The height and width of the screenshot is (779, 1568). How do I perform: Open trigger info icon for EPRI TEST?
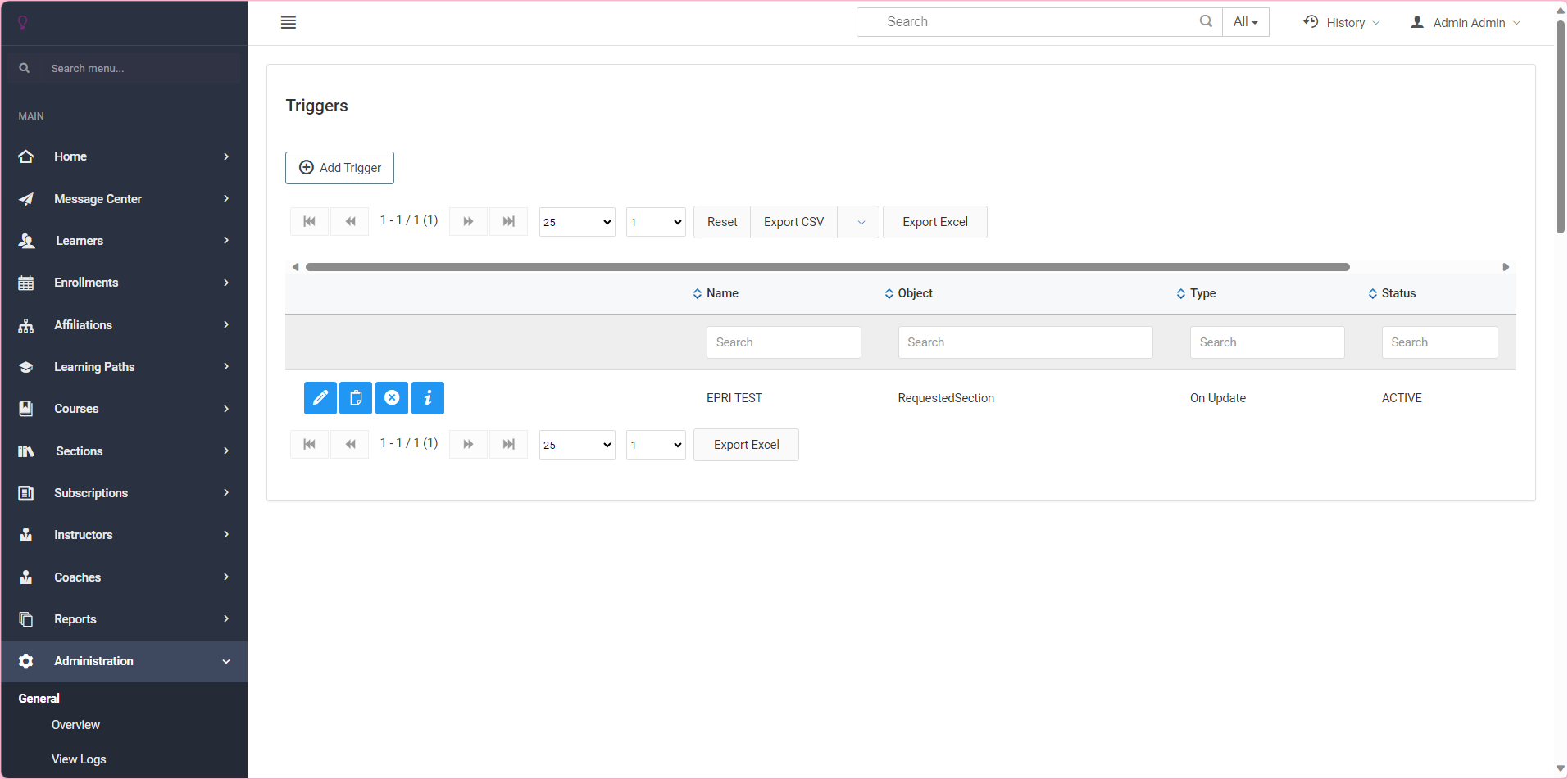428,398
